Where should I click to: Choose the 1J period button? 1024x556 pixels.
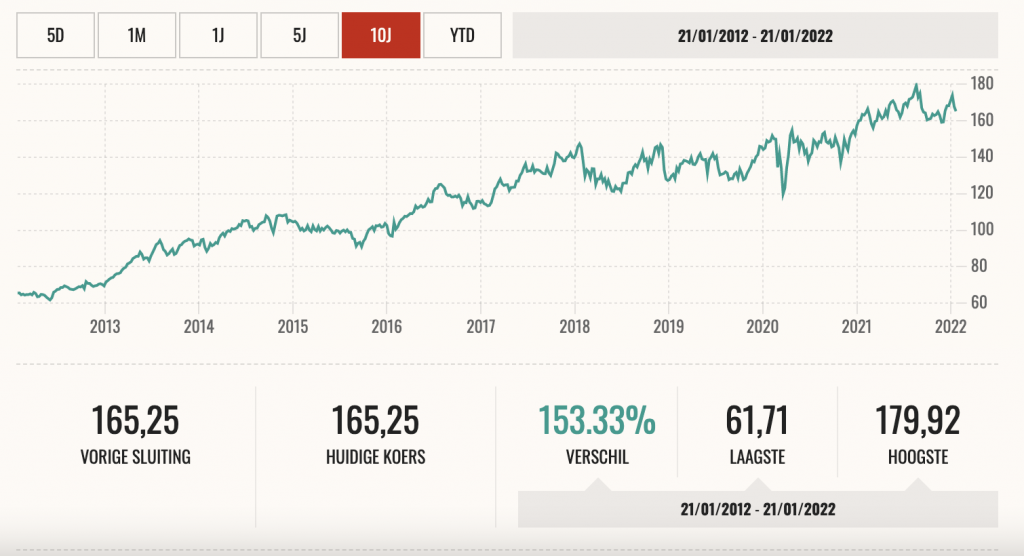pos(218,36)
